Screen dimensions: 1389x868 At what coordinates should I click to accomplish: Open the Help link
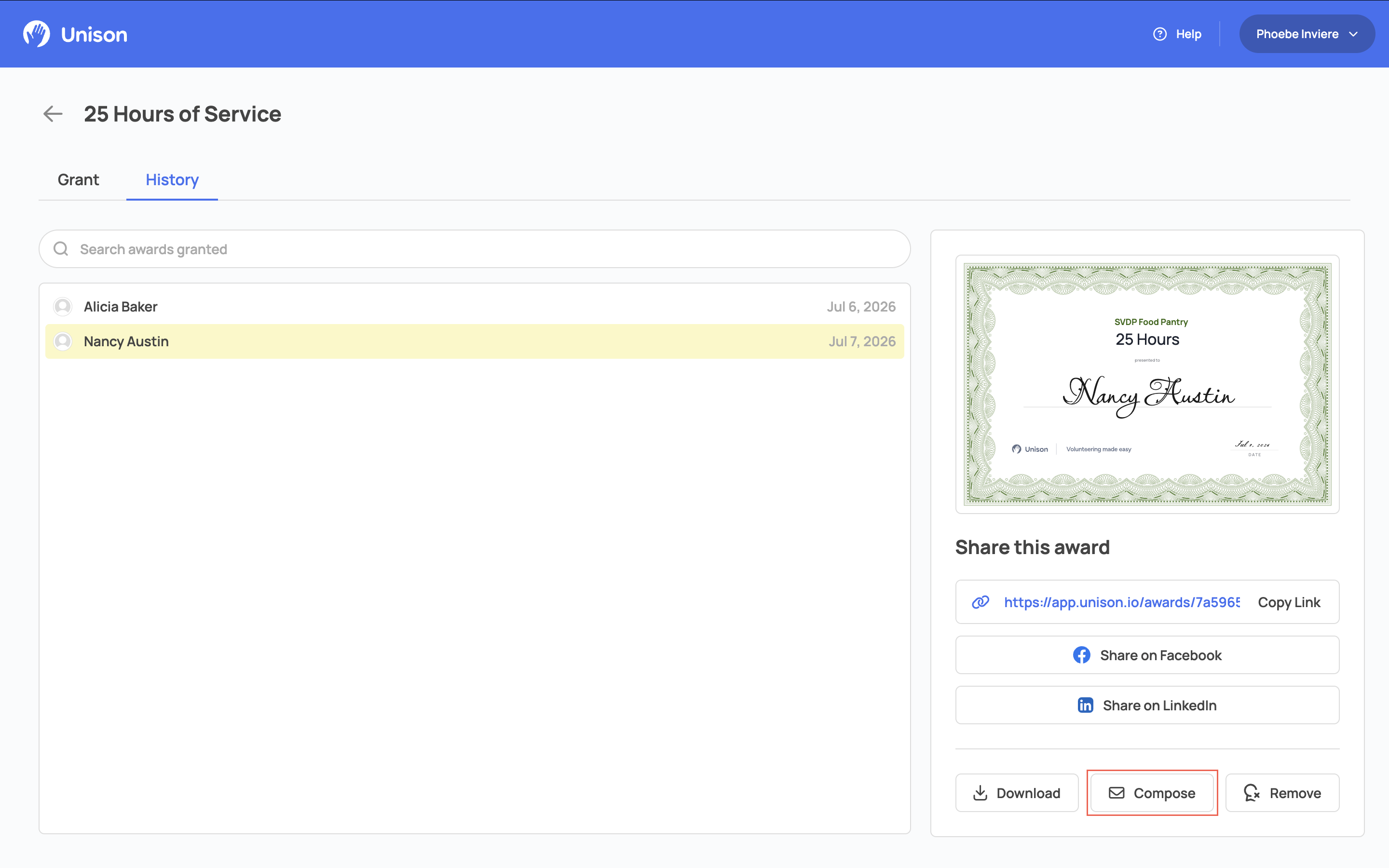coord(1177,34)
